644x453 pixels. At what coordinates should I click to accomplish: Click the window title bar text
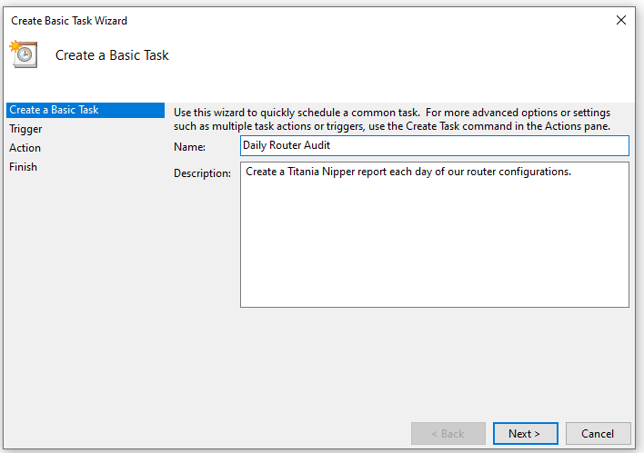(69, 20)
